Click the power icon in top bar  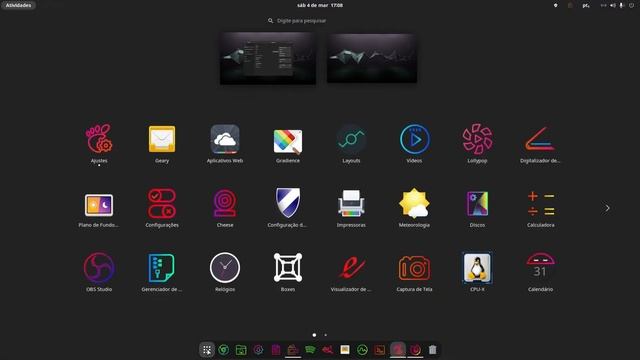coord(631,5)
